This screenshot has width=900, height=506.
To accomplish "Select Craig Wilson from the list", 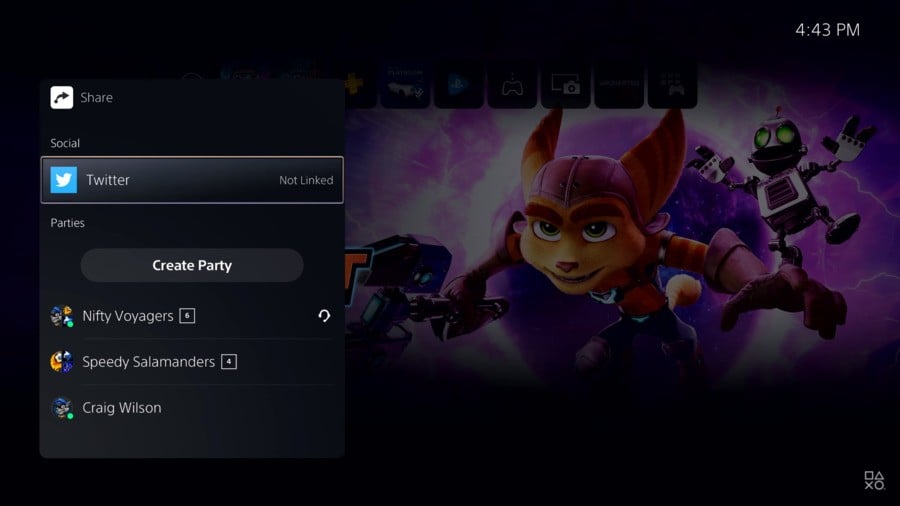I will [192, 408].
